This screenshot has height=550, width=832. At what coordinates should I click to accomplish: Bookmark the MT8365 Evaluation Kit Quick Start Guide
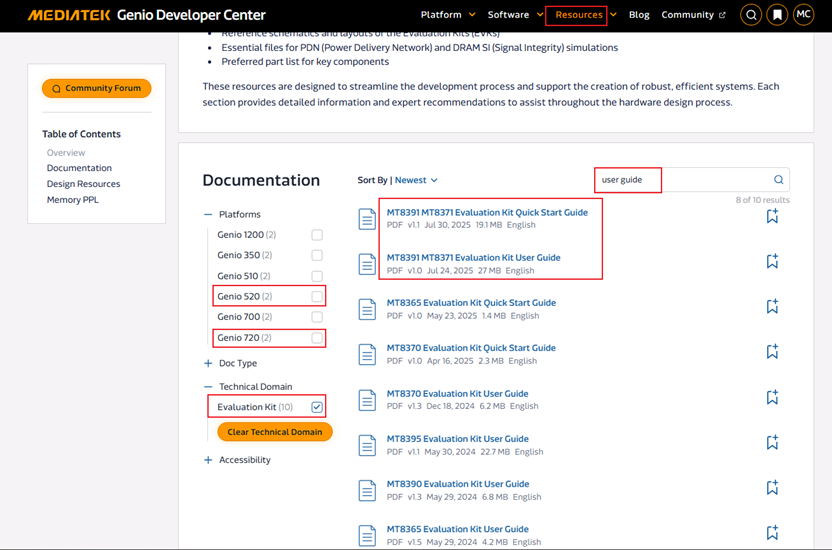coord(772,307)
